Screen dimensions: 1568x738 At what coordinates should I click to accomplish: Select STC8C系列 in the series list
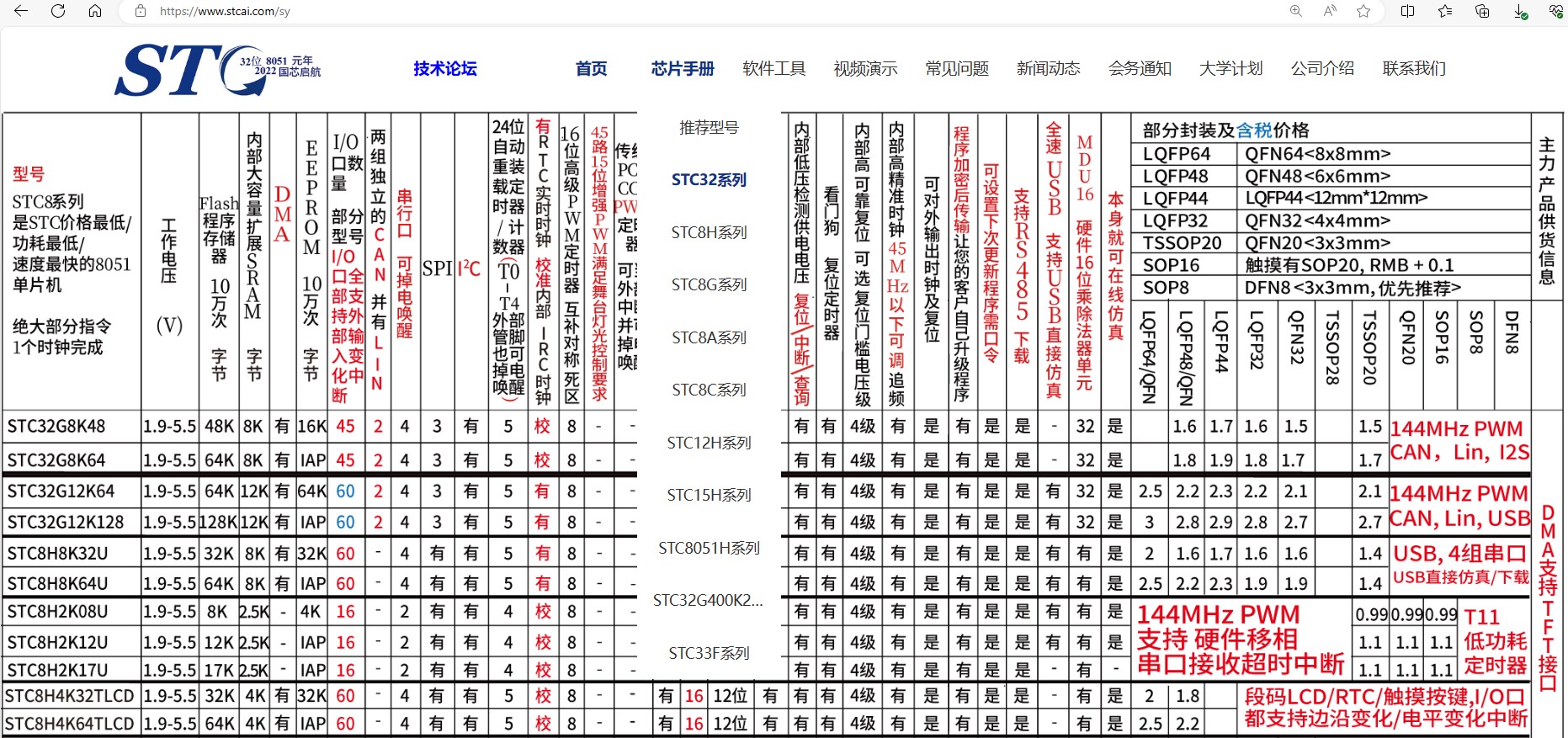tap(709, 390)
